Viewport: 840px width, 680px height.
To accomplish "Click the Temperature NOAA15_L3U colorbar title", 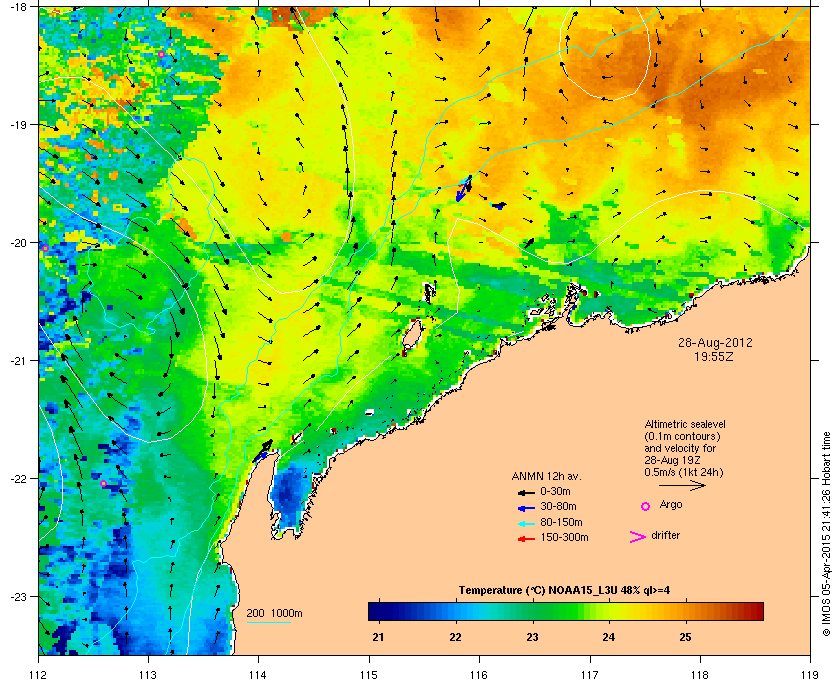I will (x=564, y=591).
